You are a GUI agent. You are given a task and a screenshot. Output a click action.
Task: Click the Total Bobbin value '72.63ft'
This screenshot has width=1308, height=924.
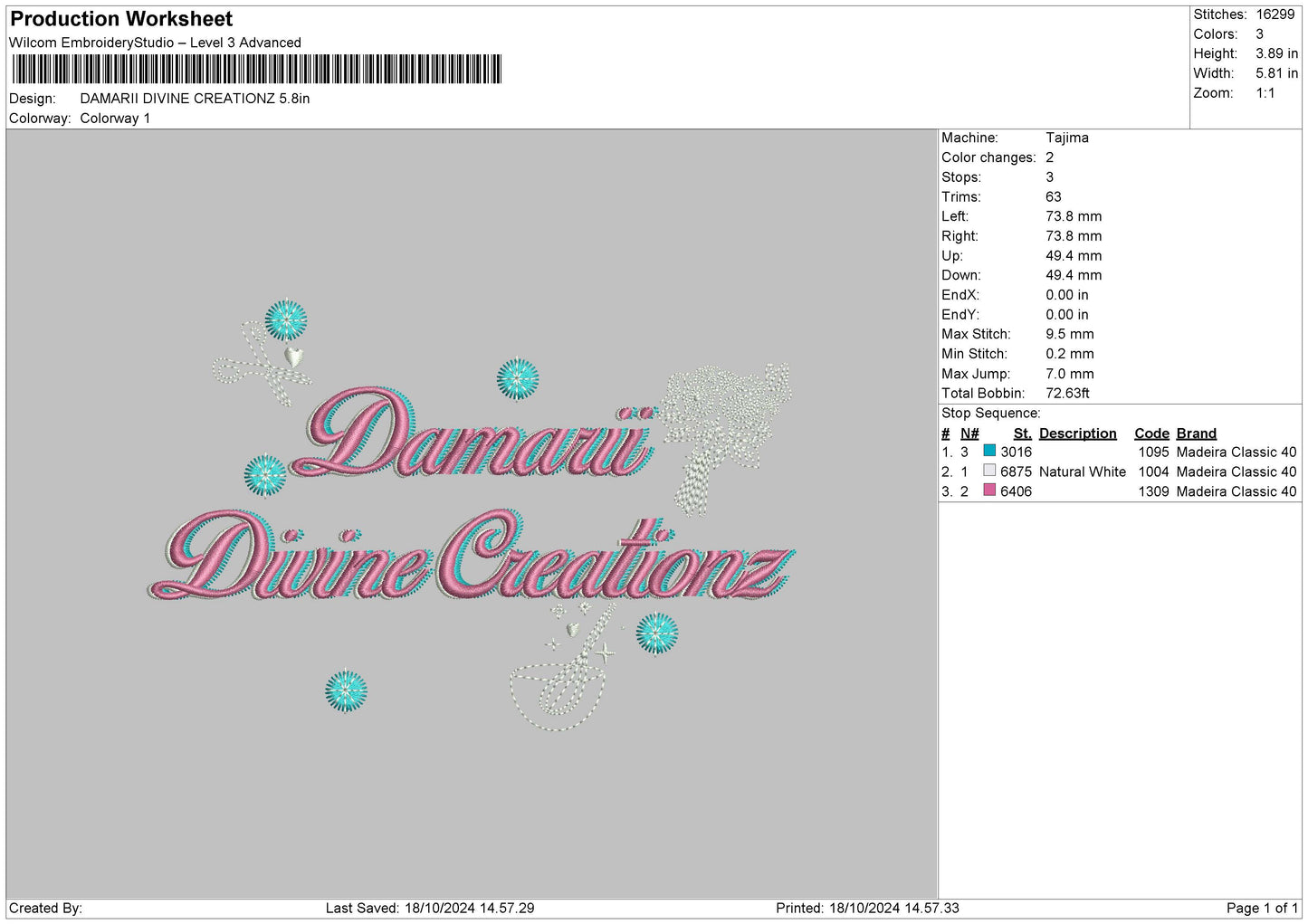pos(1068,394)
